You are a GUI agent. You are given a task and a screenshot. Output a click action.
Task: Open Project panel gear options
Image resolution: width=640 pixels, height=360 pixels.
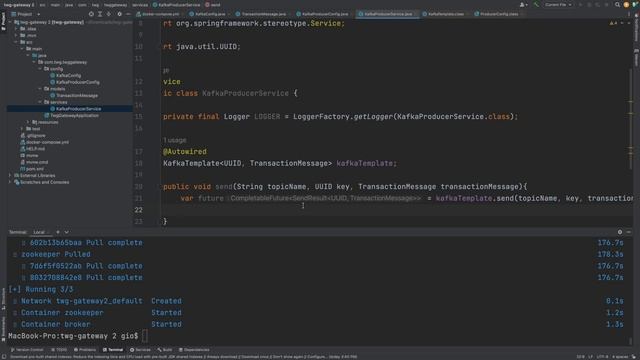(119, 14)
